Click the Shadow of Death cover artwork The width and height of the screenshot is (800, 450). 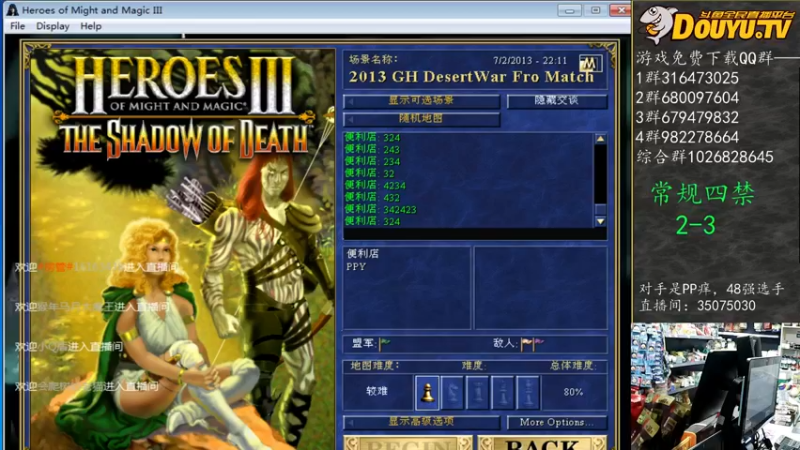point(183,249)
